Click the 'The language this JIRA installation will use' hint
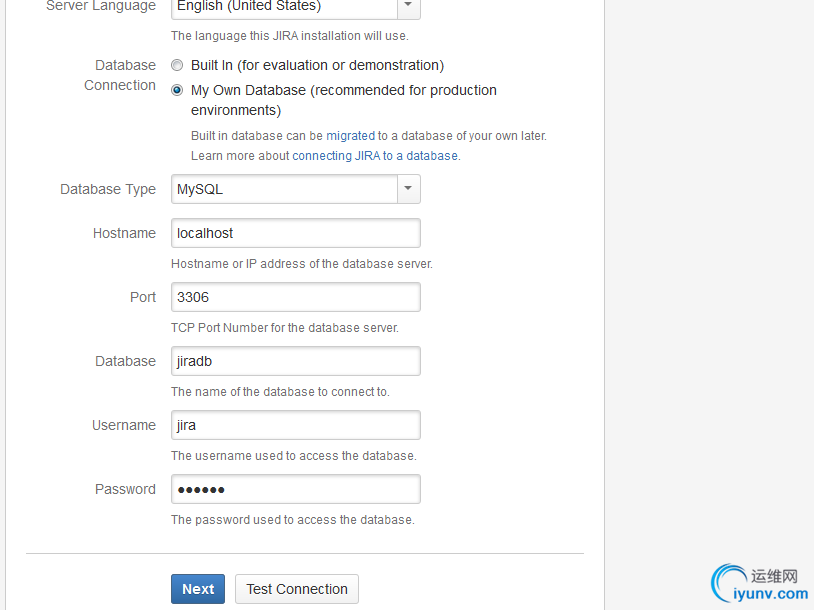This screenshot has width=814, height=610. pos(290,36)
